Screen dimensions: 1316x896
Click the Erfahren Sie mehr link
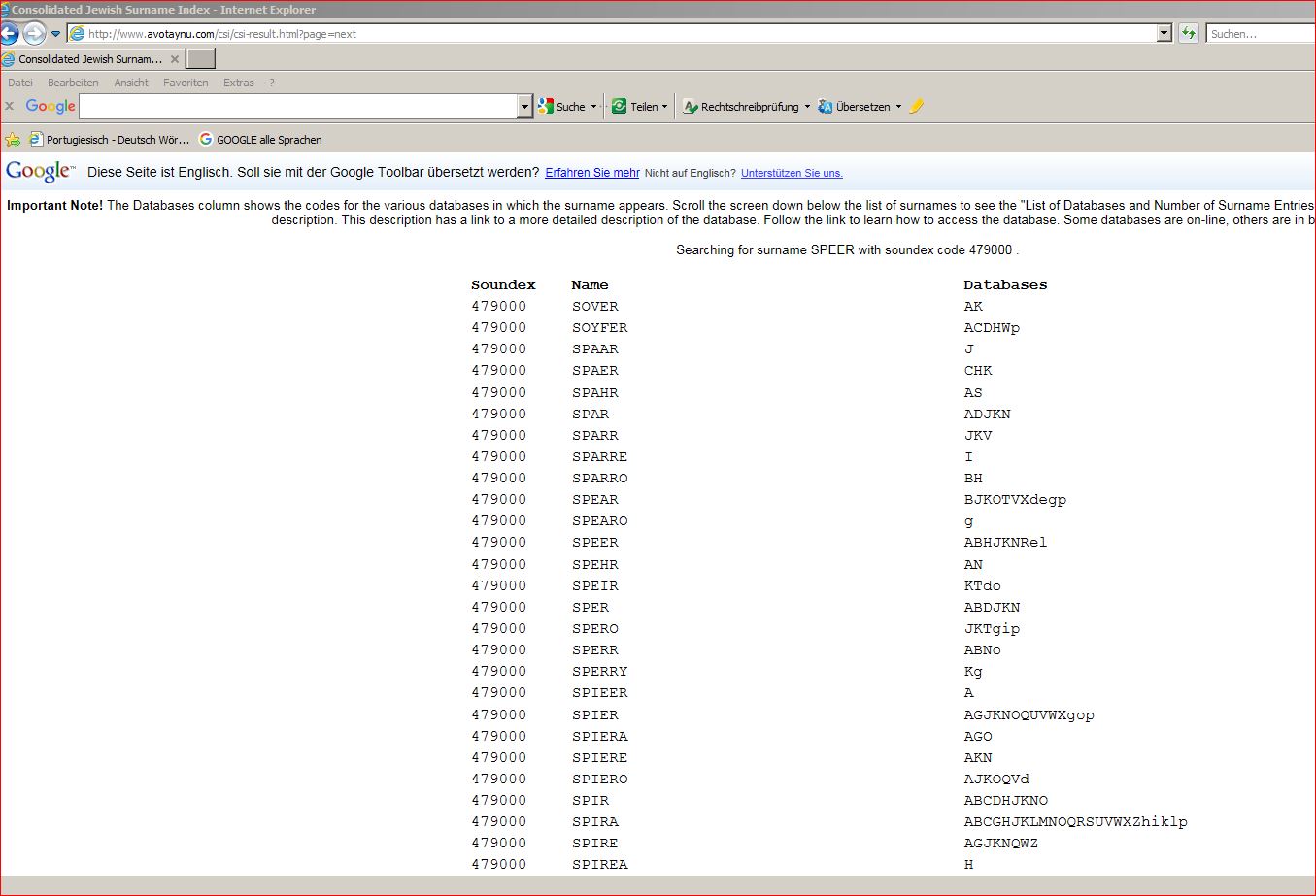click(592, 173)
